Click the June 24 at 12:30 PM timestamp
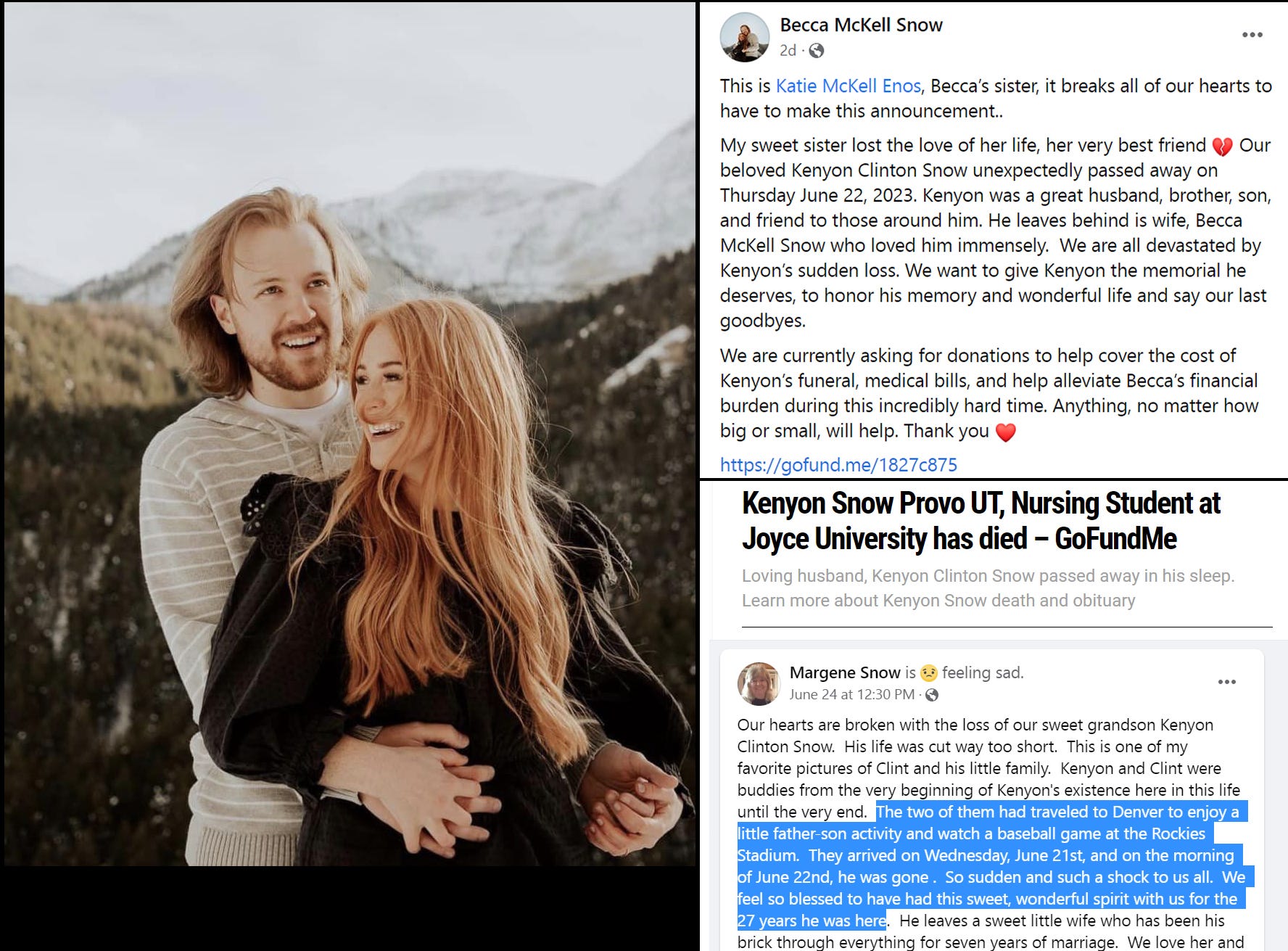Image resolution: width=1288 pixels, height=951 pixels. (851, 695)
